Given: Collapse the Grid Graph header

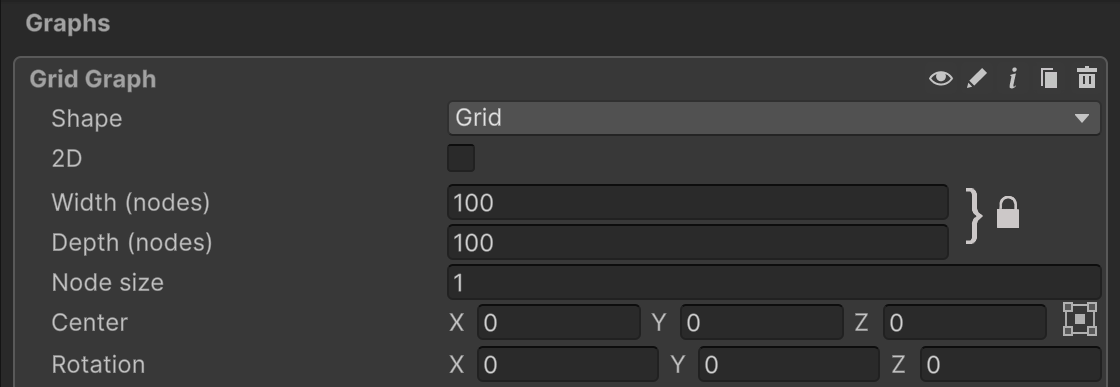Looking at the screenshot, I should click(93, 79).
